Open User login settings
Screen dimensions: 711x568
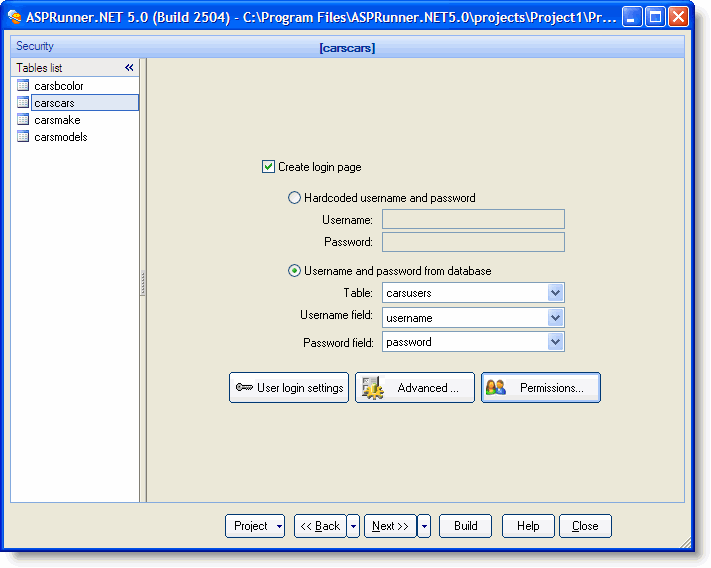(289, 388)
